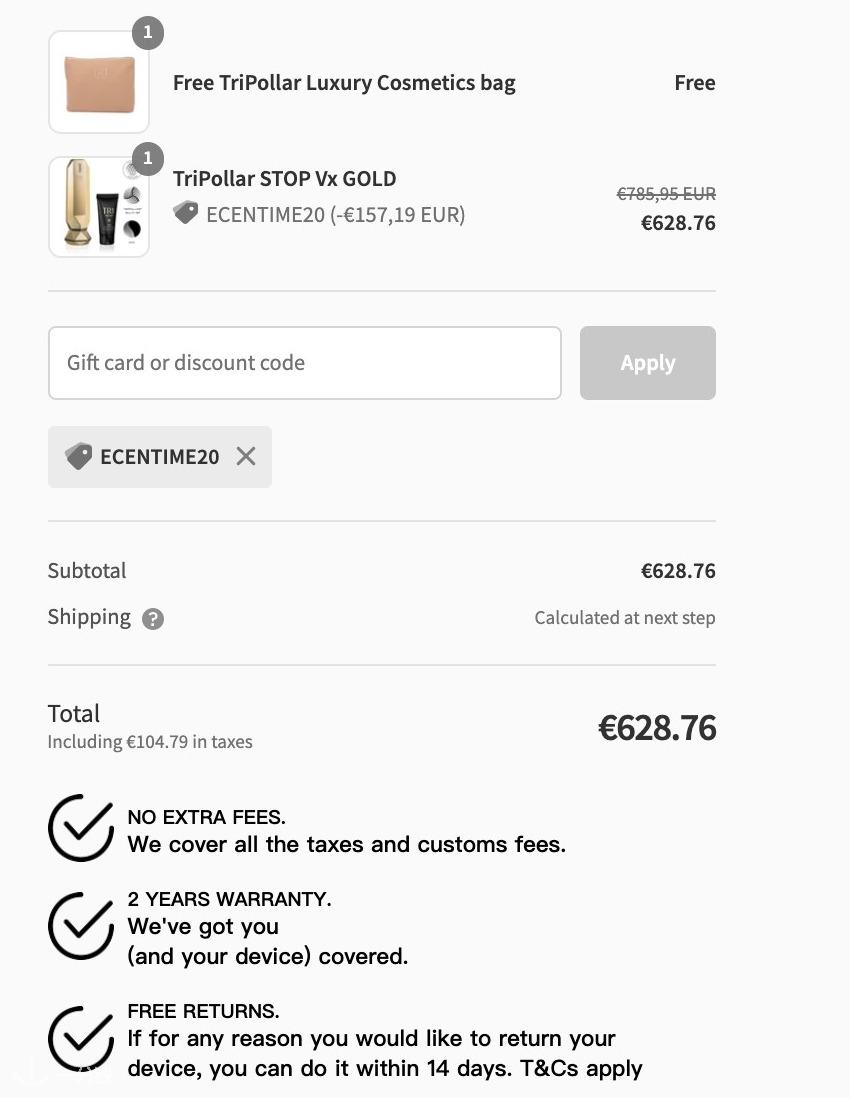Click the €628.76 total amount

[657, 728]
